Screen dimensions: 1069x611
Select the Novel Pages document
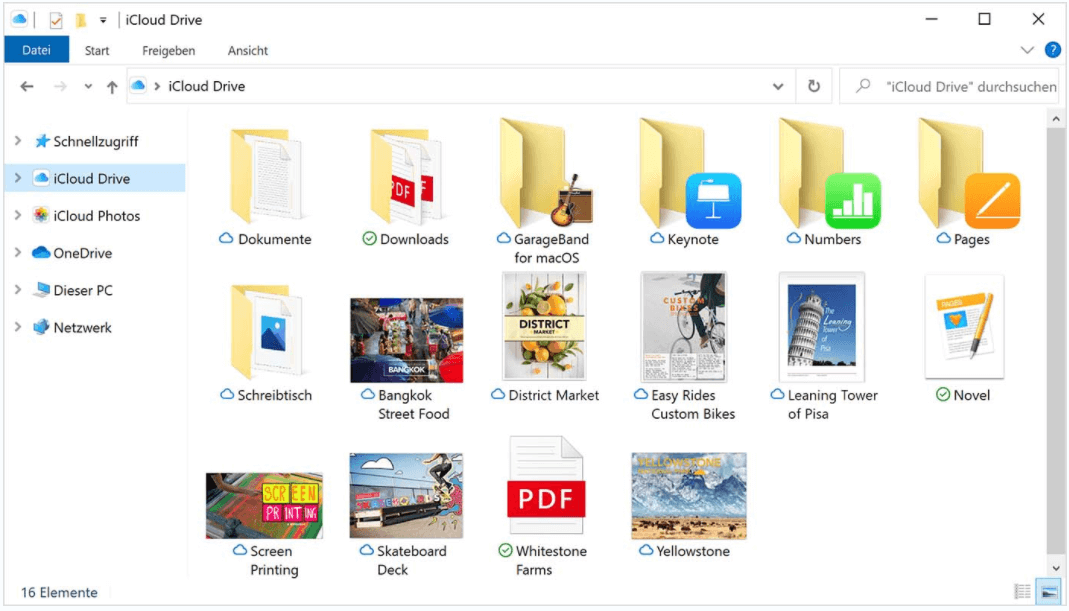coord(964,327)
